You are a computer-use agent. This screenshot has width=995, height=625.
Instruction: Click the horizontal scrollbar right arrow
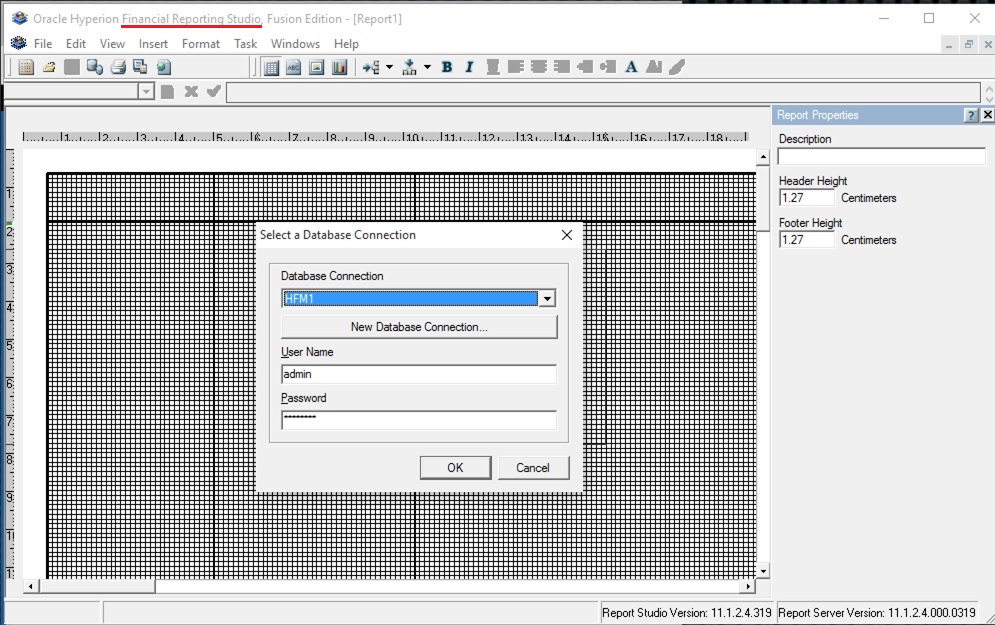click(749, 586)
